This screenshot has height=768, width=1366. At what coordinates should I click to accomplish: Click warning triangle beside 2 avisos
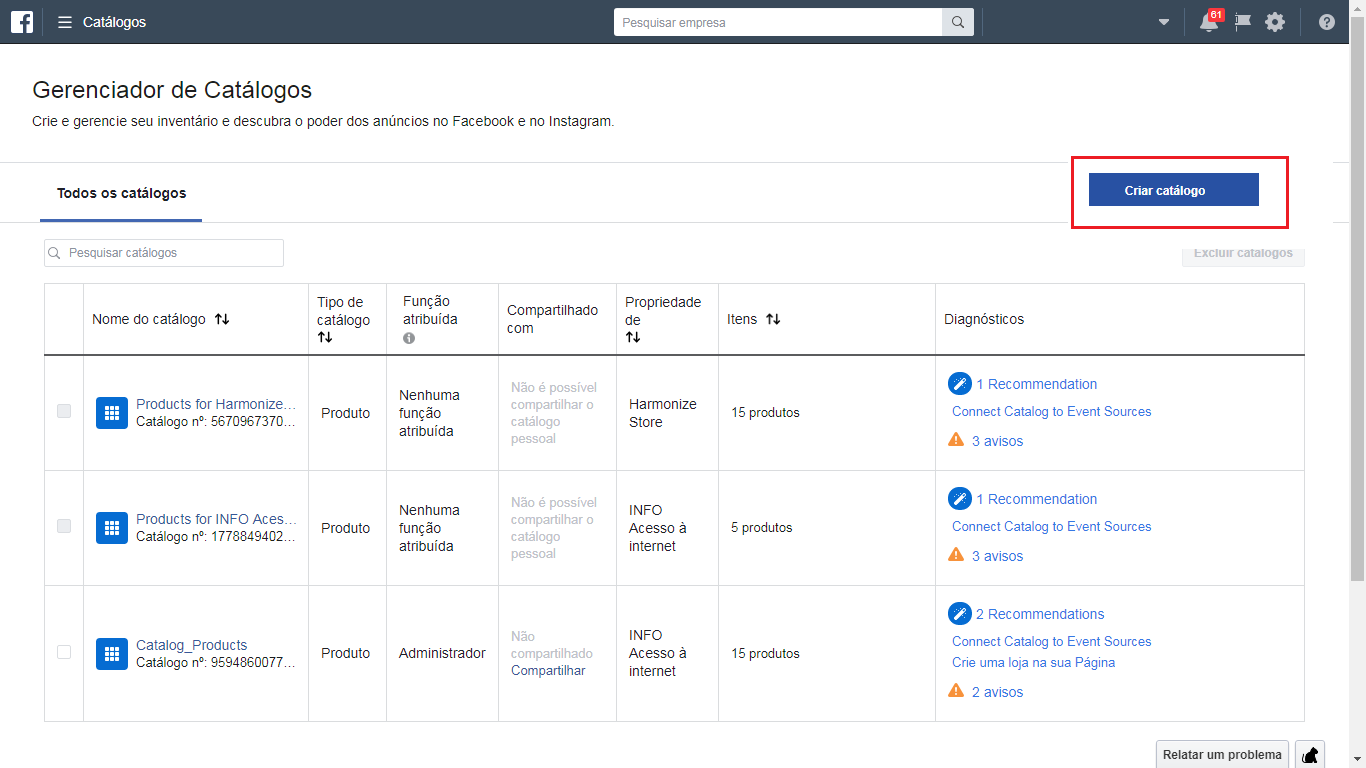coord(956,691)
